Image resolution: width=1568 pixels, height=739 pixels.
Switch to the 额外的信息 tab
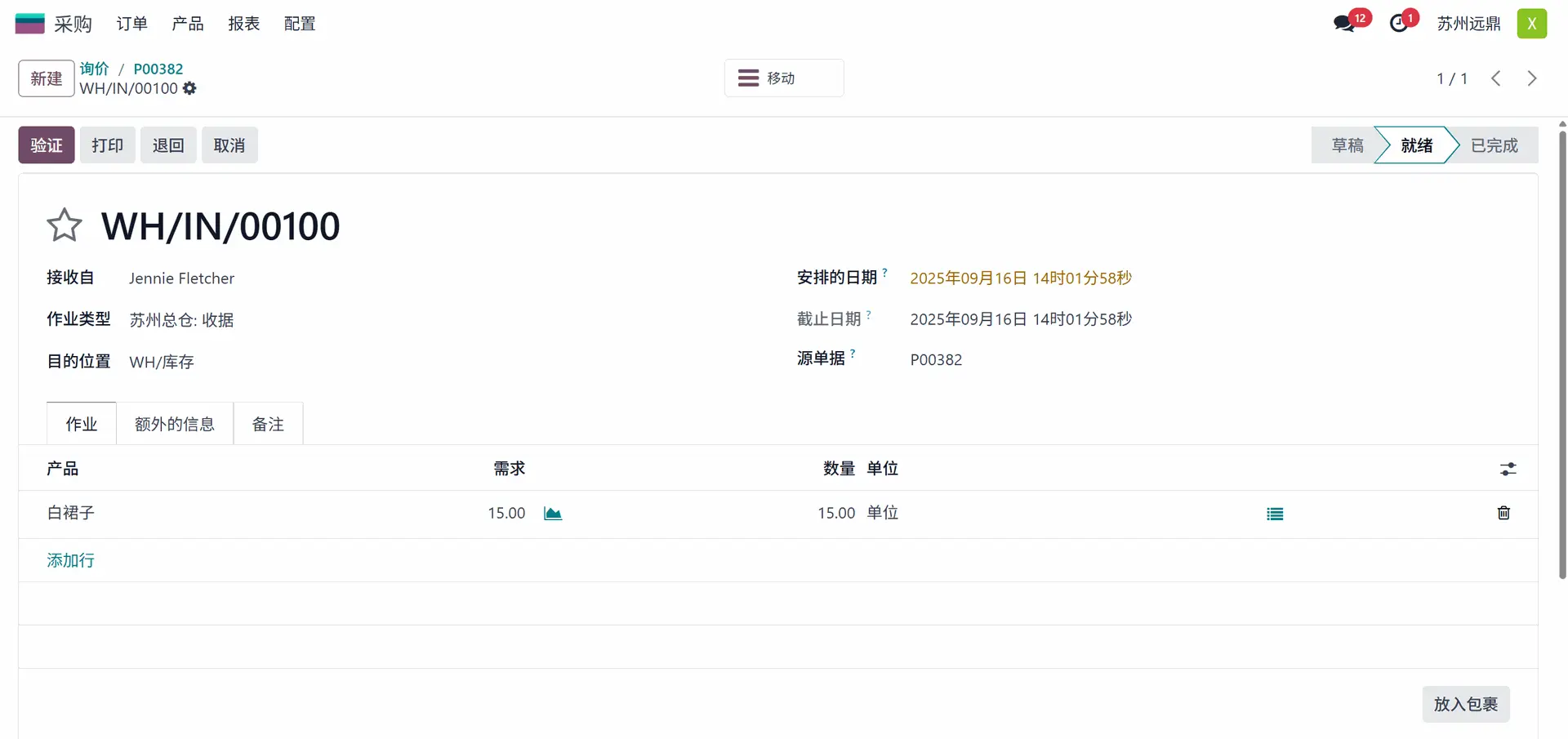(x=175, y=424)
